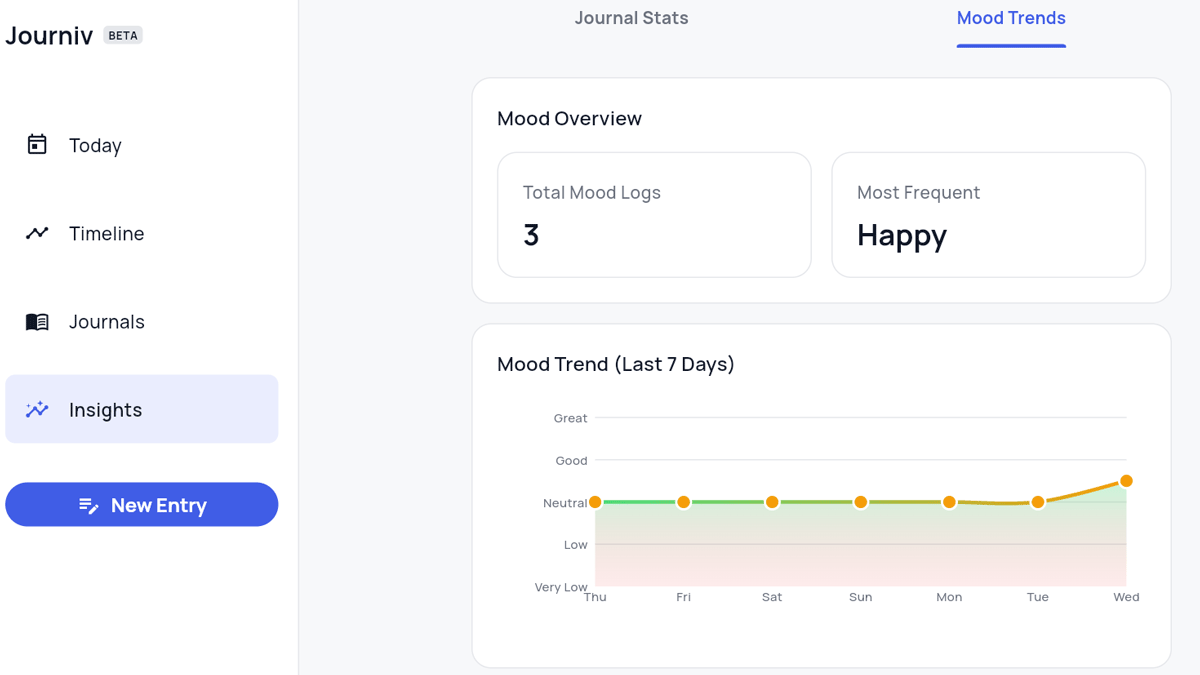Screen dimensions: 1200x675
Task: Click the Most Frequent mood card showing Happy
Action: pos(988,214)
